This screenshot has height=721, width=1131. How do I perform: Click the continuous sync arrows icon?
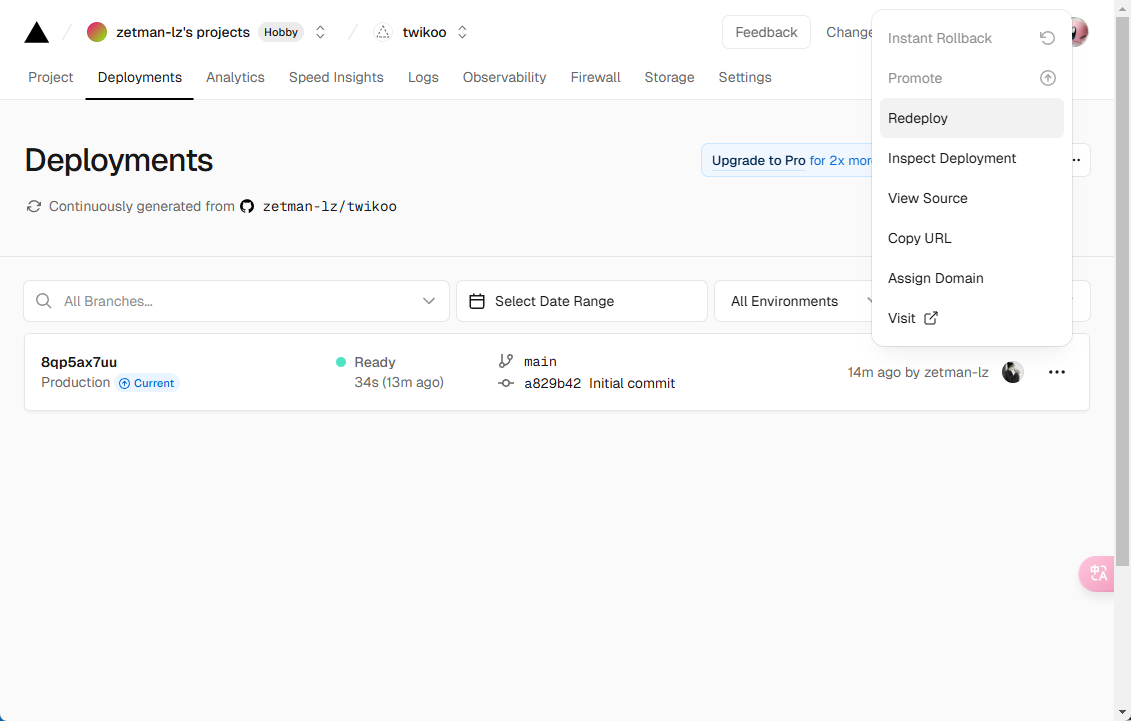(x=34, y=206)
